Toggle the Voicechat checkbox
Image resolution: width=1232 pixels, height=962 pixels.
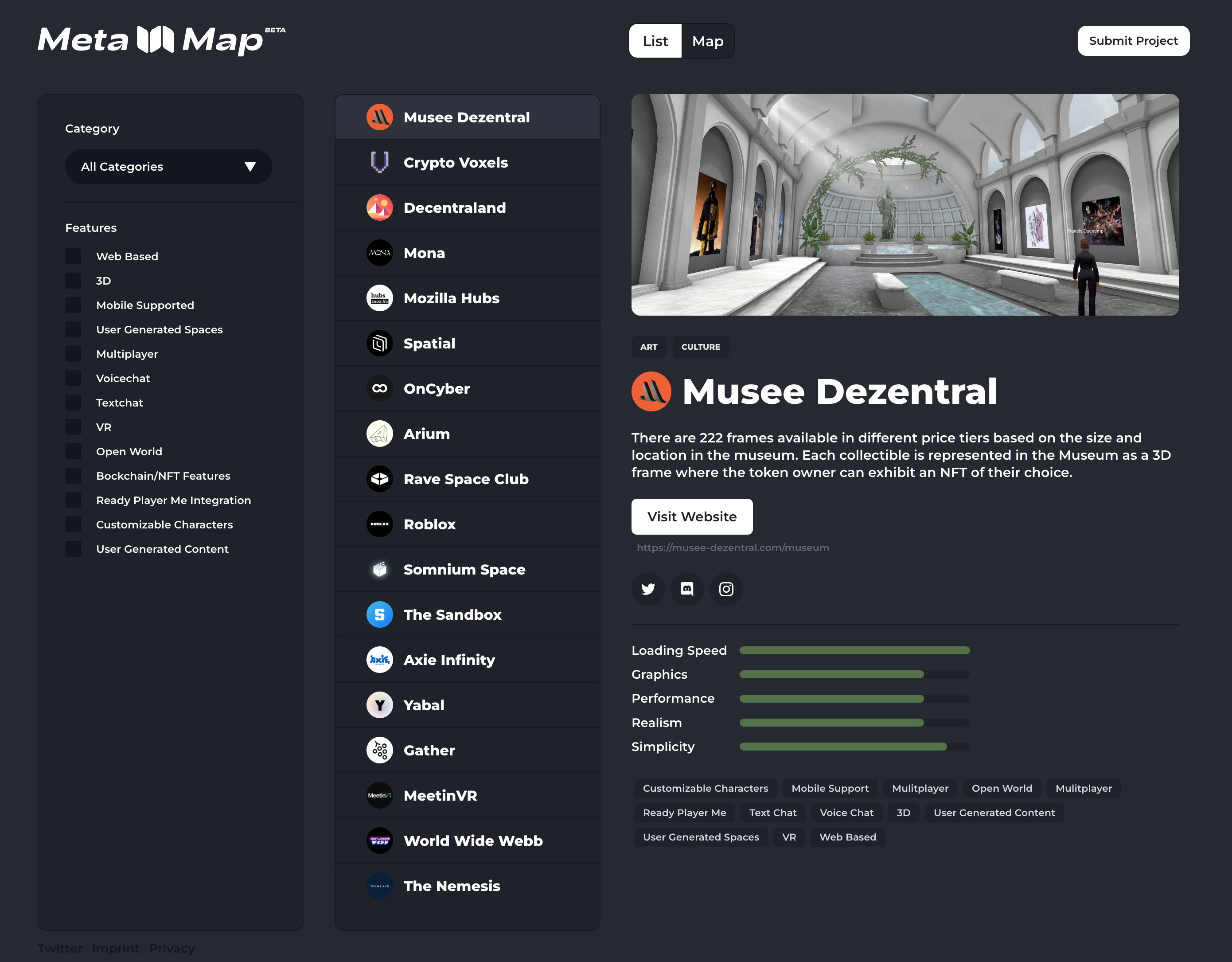[73, 378]
